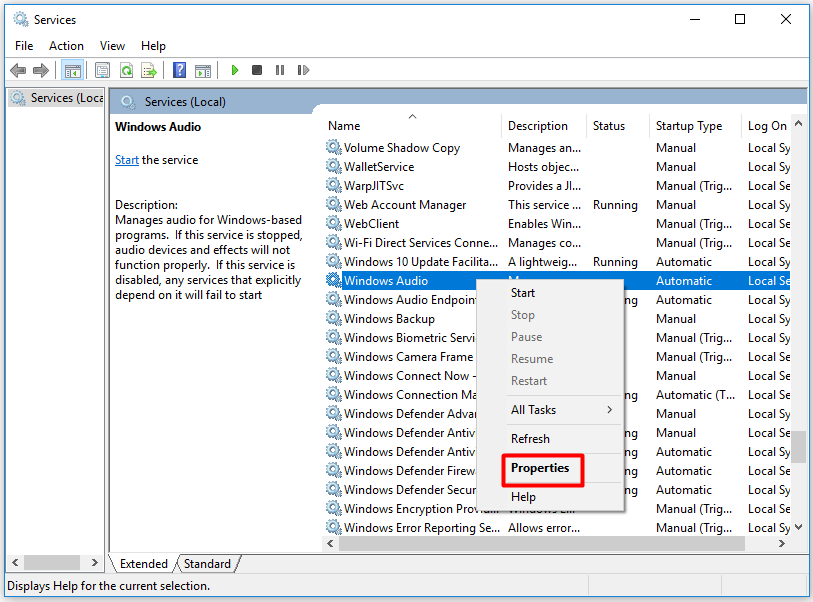Pause the service with toolbar pause icon
The image size is (813, 602).
(x=280, y=70)
